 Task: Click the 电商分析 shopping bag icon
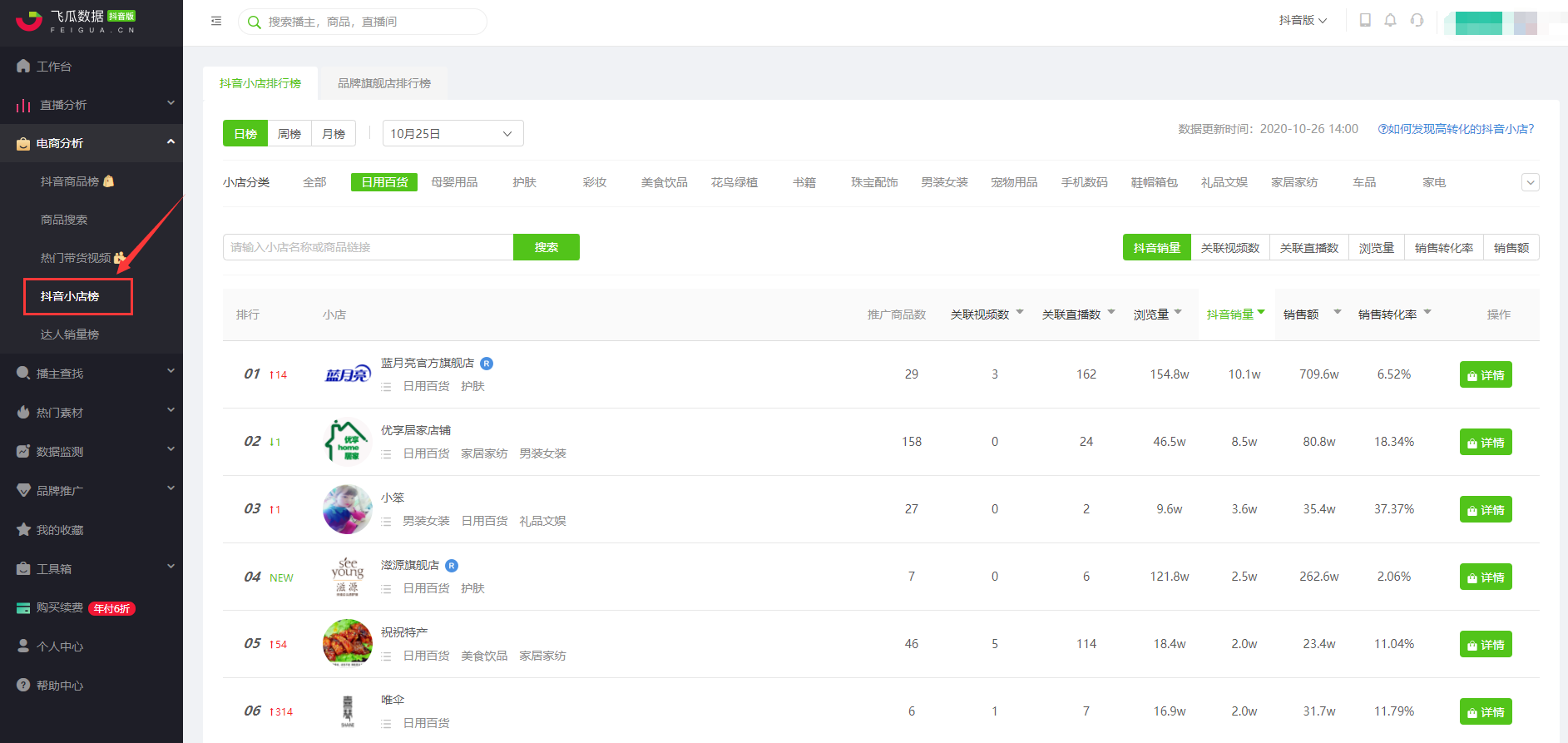click(23, 144)
